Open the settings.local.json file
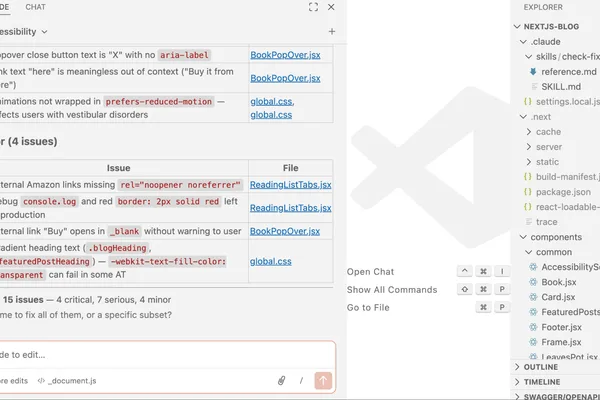 (x=568, y=101)
